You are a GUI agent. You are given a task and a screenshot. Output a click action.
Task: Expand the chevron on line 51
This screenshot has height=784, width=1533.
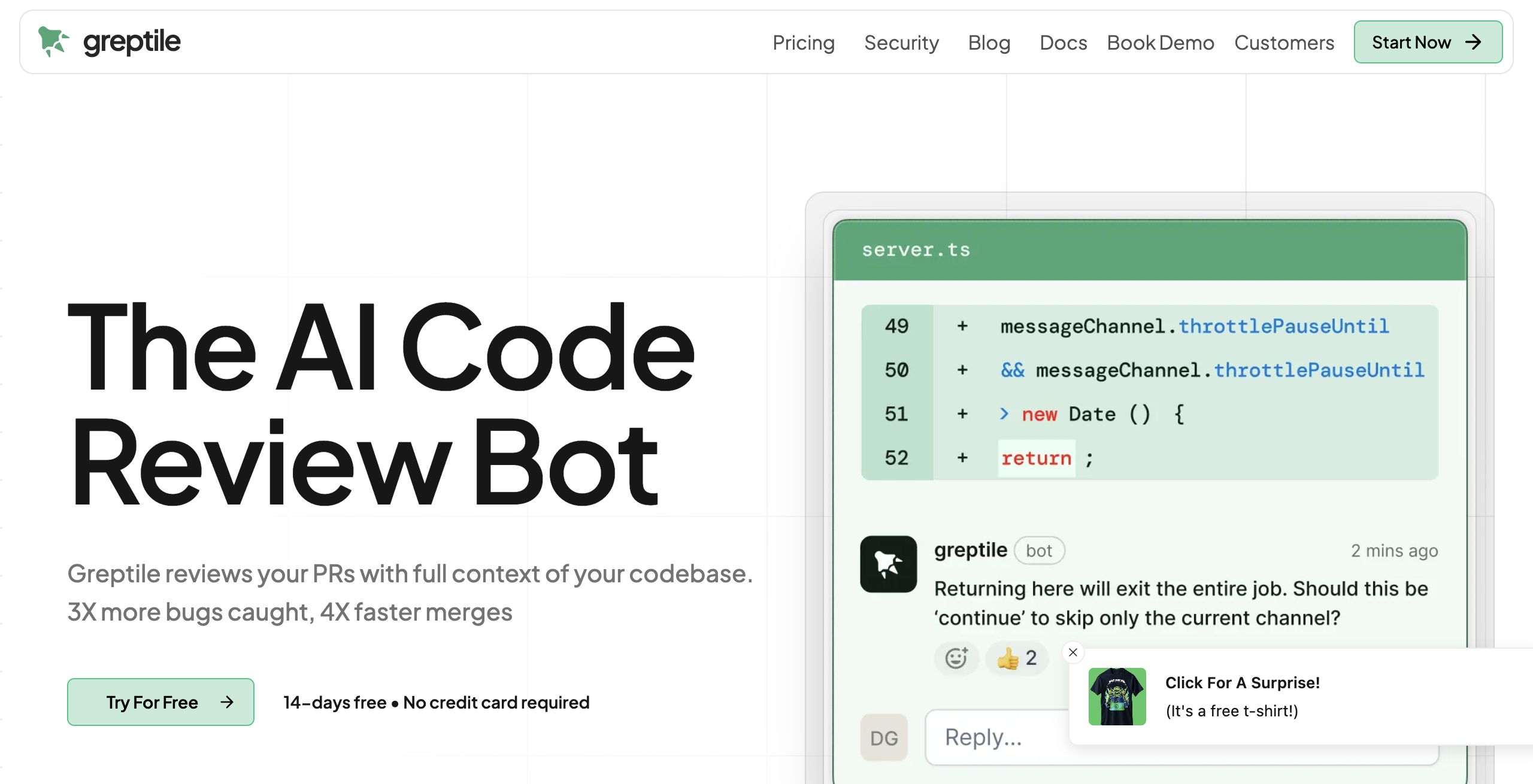(x=1004, y=414)
